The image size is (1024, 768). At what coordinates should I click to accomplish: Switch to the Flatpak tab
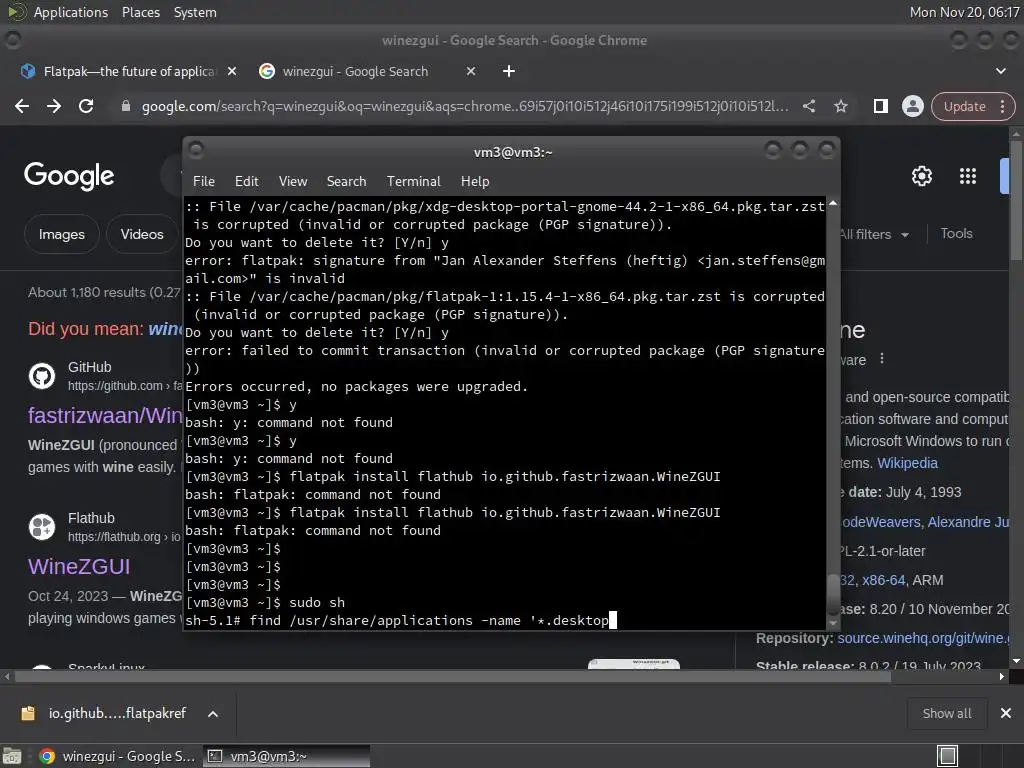click(x=129, y=71)
